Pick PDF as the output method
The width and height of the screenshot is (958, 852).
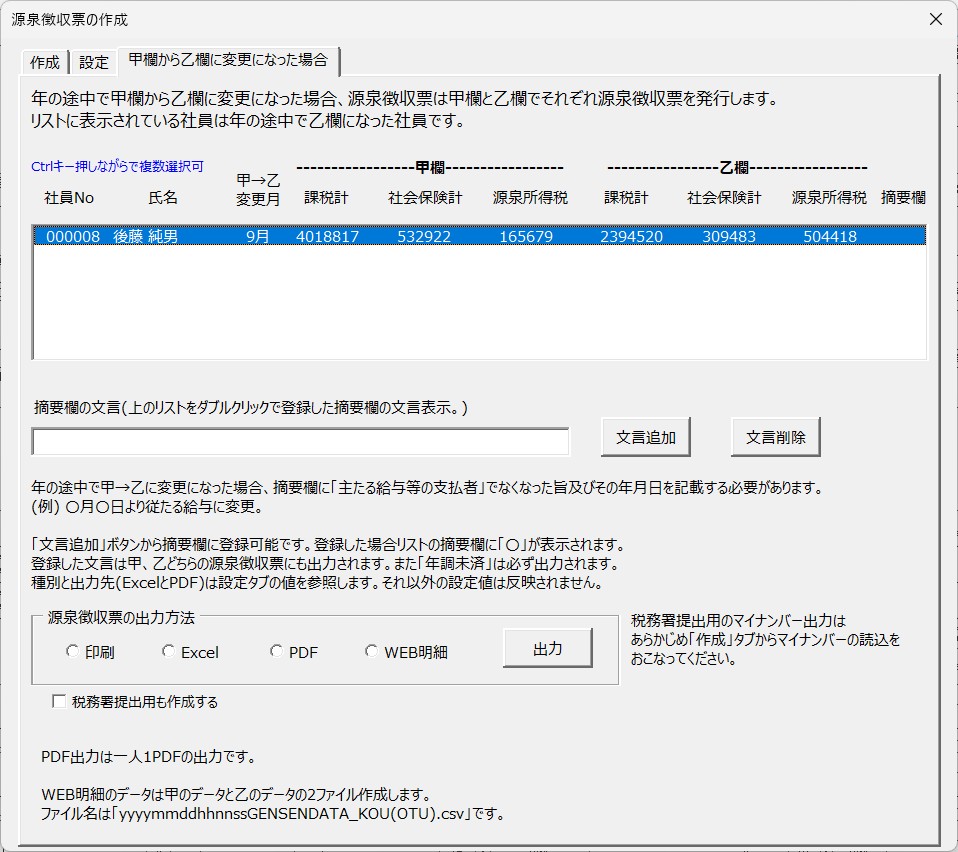coord(276,652)
